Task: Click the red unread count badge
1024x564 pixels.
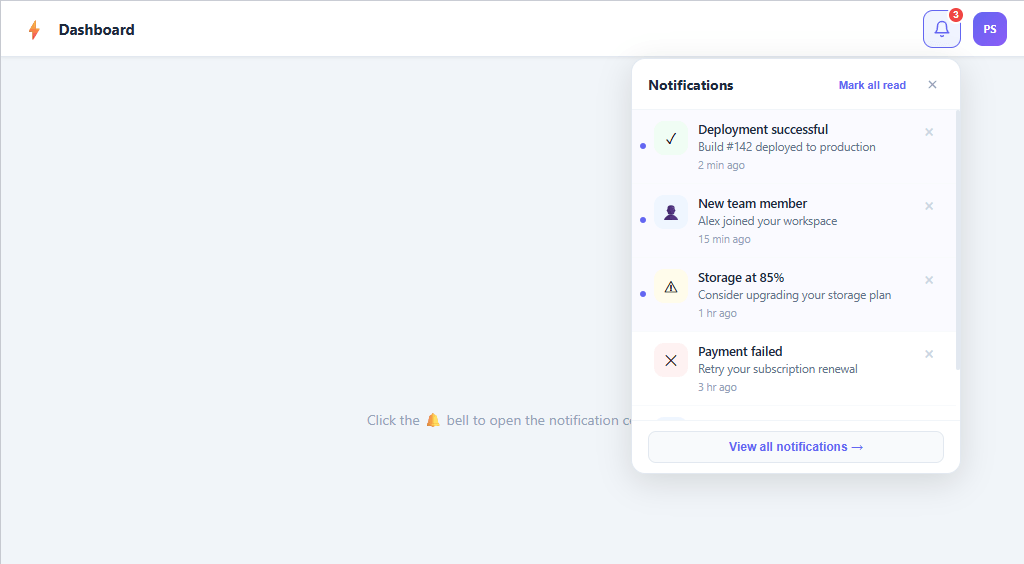Action: (955, 14)
